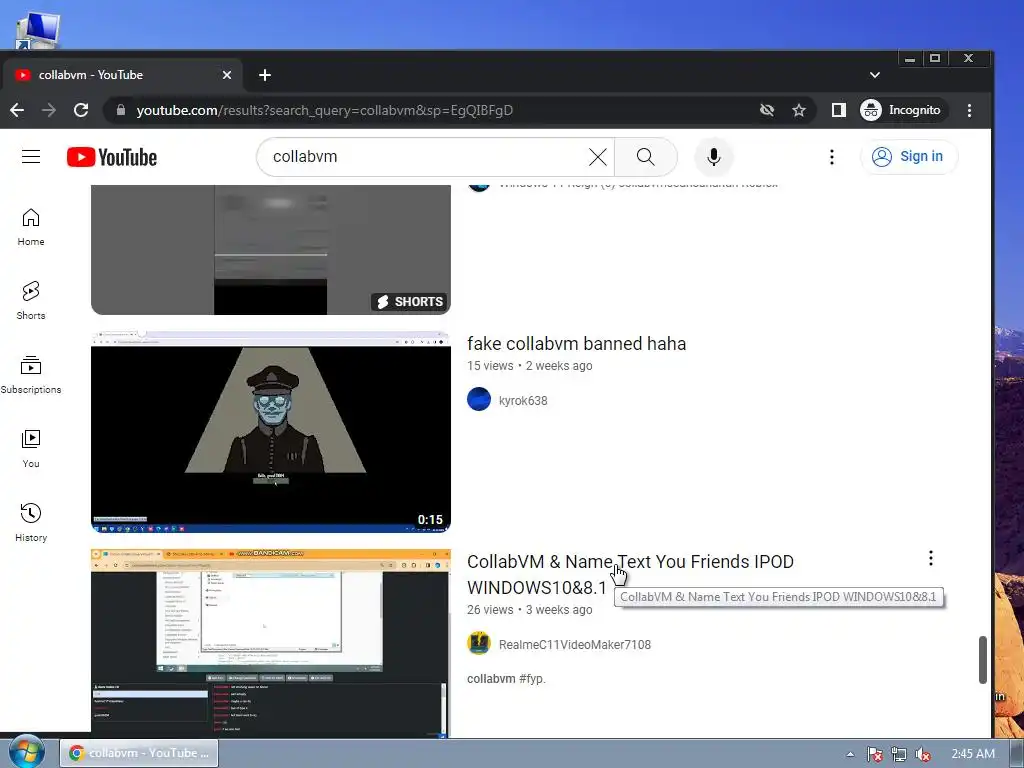Image resolution: width=1024 pixels, height=768 pixels.
Task: Click the RealmeC11VideoMaker7108 avatar
Action: [x=479, y=643]
